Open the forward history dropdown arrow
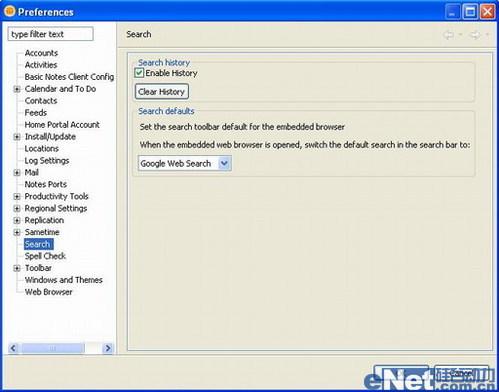This screenshot has width=499, height=392. click(487, 34)
